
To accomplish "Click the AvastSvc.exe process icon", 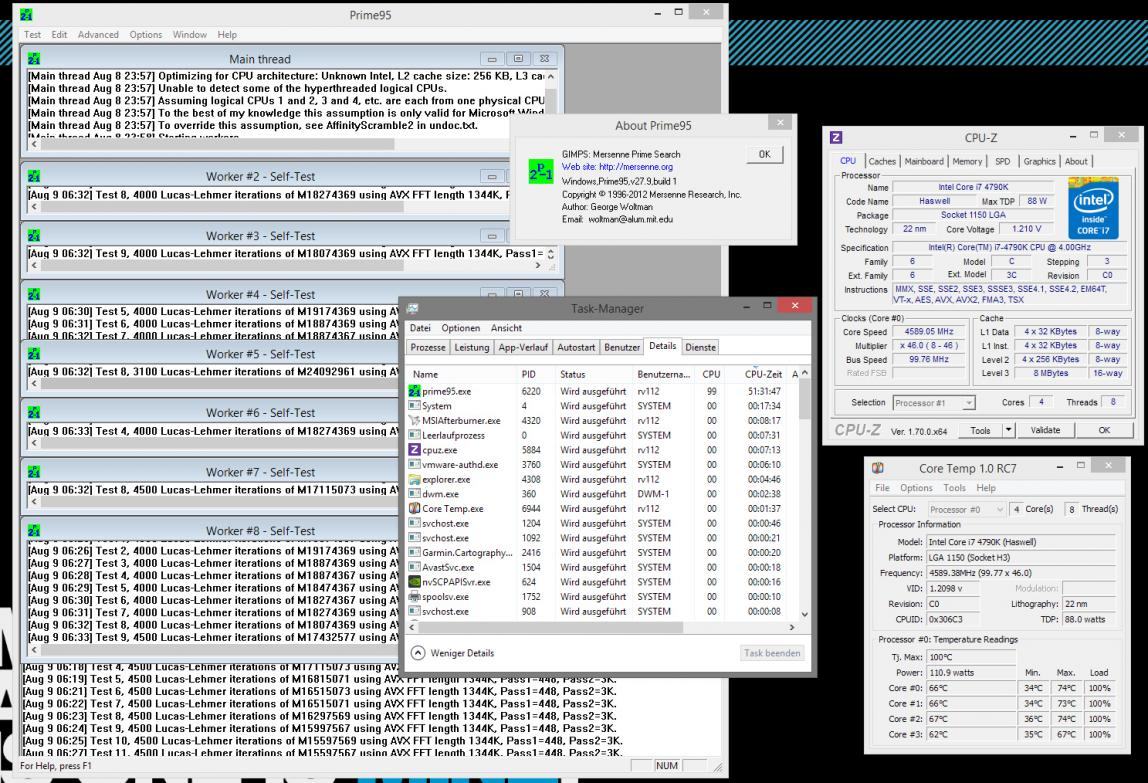I will point(414,567).
